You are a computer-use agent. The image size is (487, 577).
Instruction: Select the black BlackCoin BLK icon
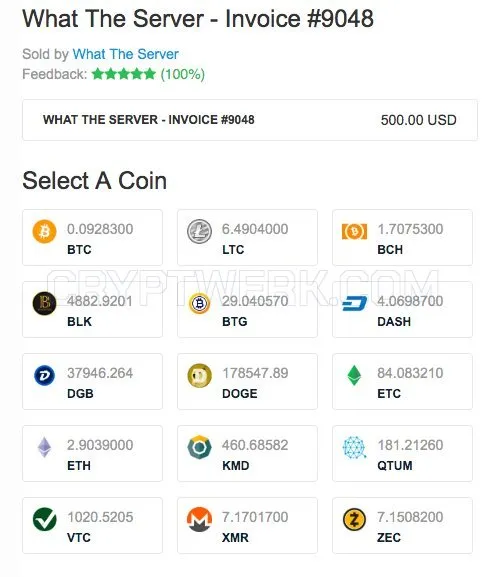point(45,303)
